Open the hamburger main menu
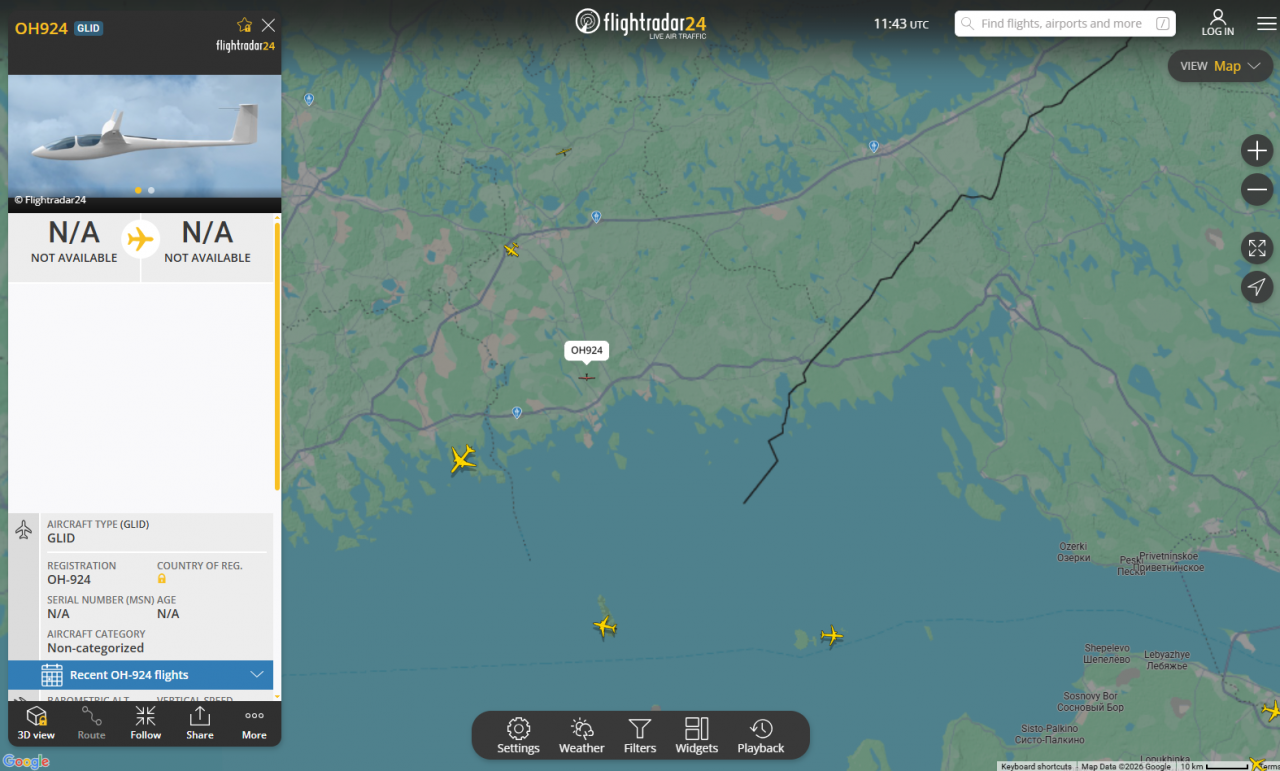 coord(1266,24)
